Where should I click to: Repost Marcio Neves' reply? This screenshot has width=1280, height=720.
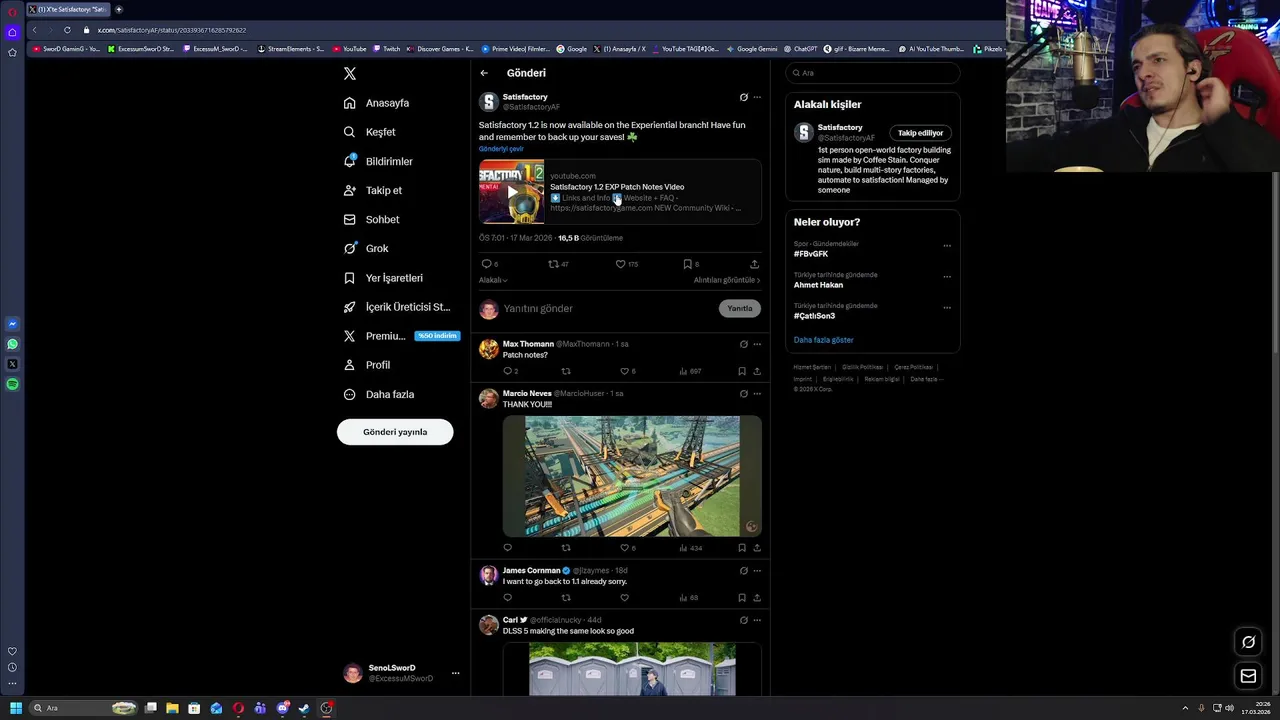[x=566, y=548]
